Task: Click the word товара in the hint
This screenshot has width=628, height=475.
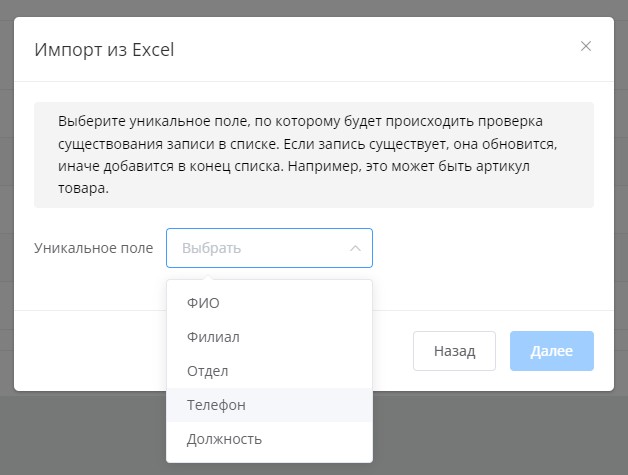Action: tap(81, 187)
